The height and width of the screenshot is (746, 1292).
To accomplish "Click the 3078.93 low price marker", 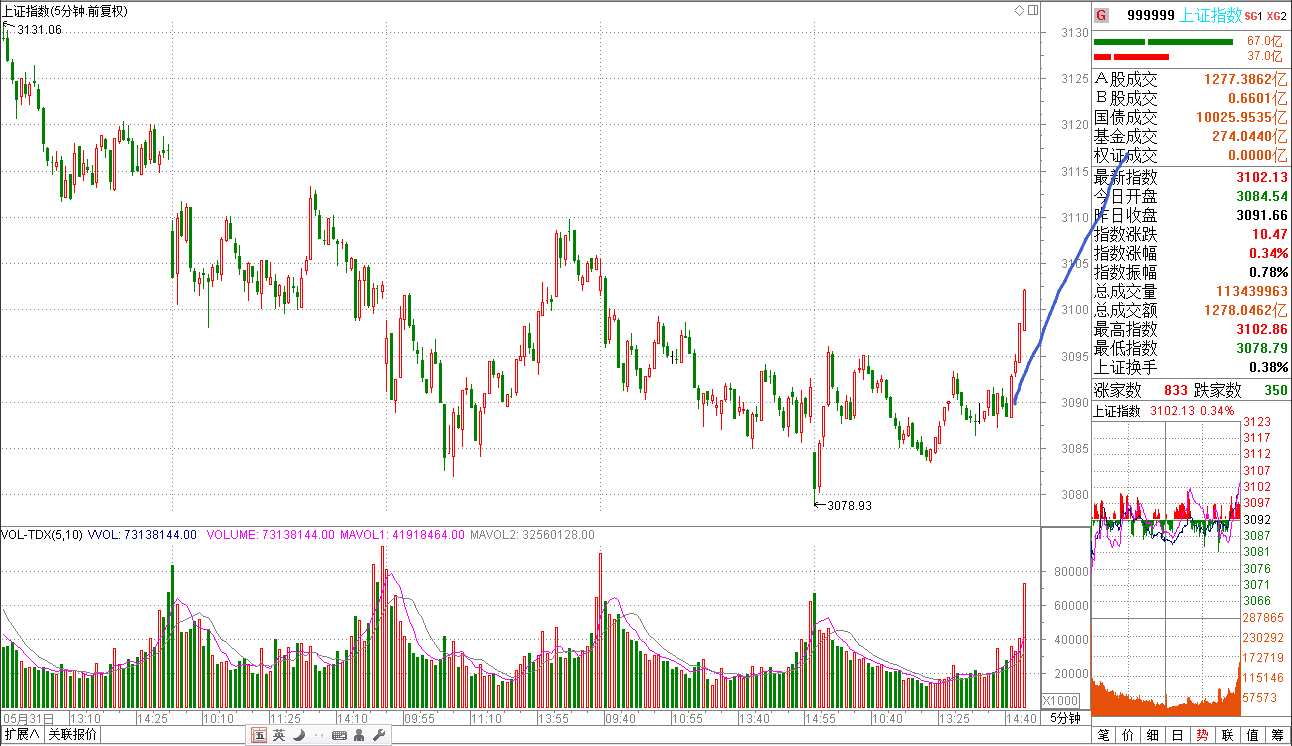I will pos(849,506).
